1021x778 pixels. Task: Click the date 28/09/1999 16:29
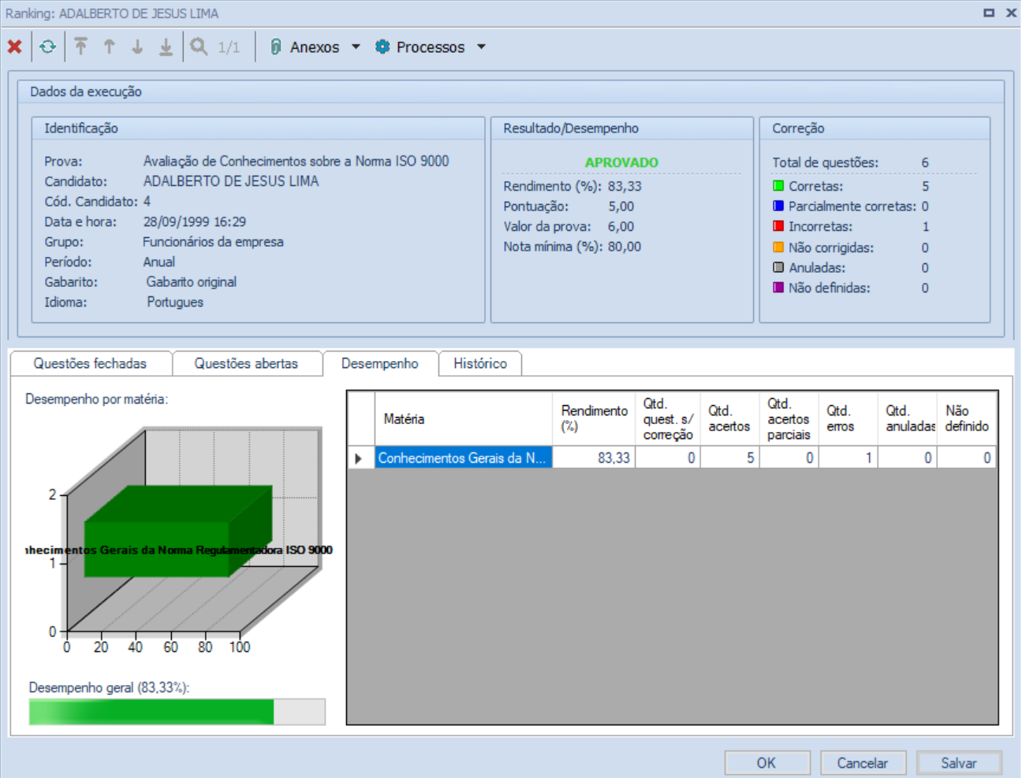tap(195, 221)
